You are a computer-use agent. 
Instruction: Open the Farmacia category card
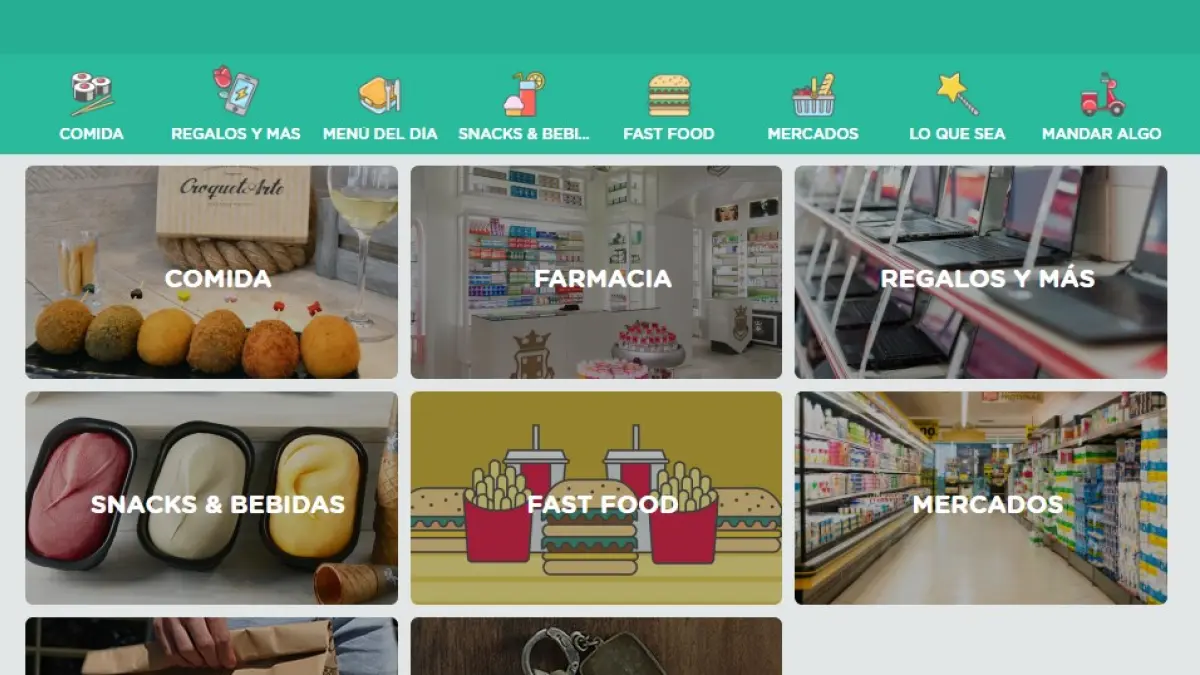pos(596,272)
